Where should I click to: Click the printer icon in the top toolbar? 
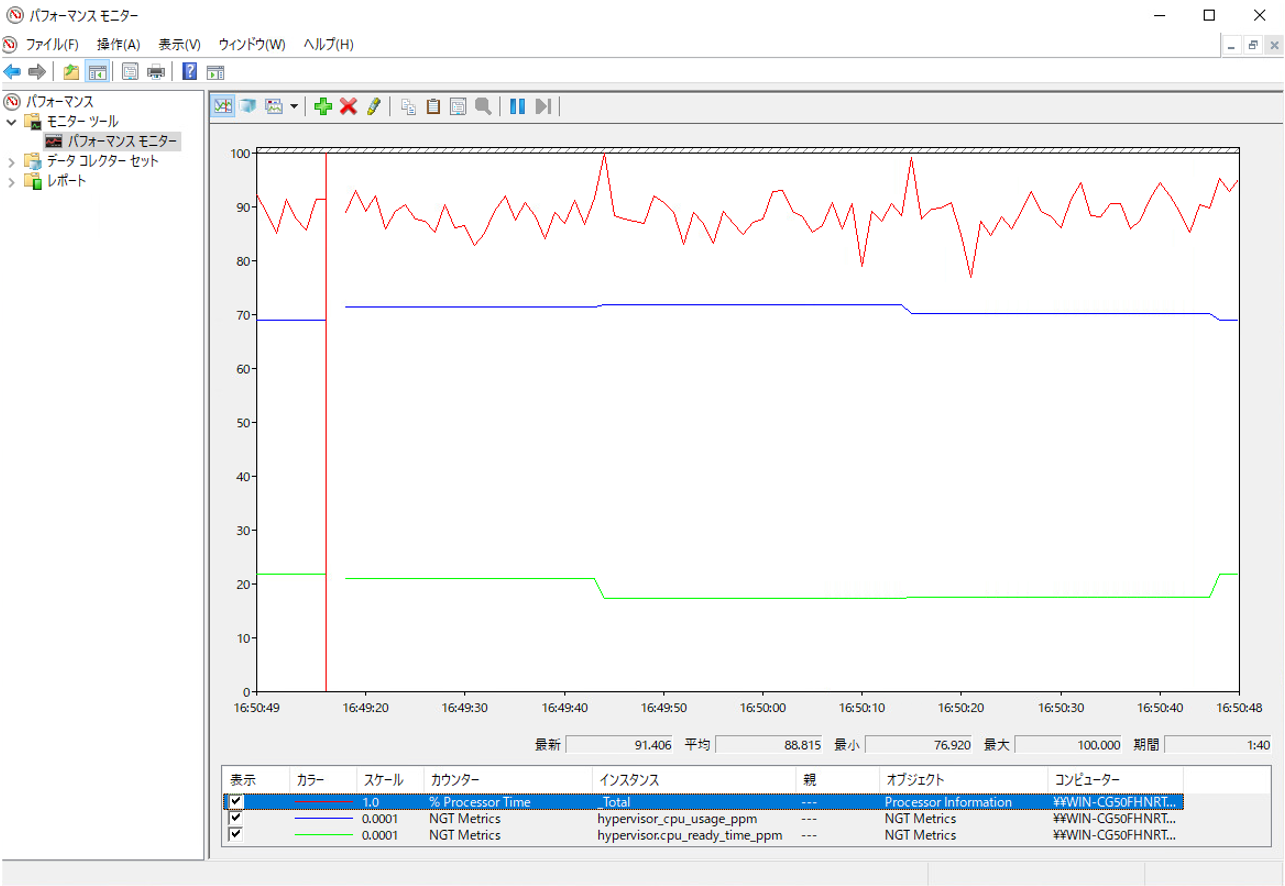point(156,72)
